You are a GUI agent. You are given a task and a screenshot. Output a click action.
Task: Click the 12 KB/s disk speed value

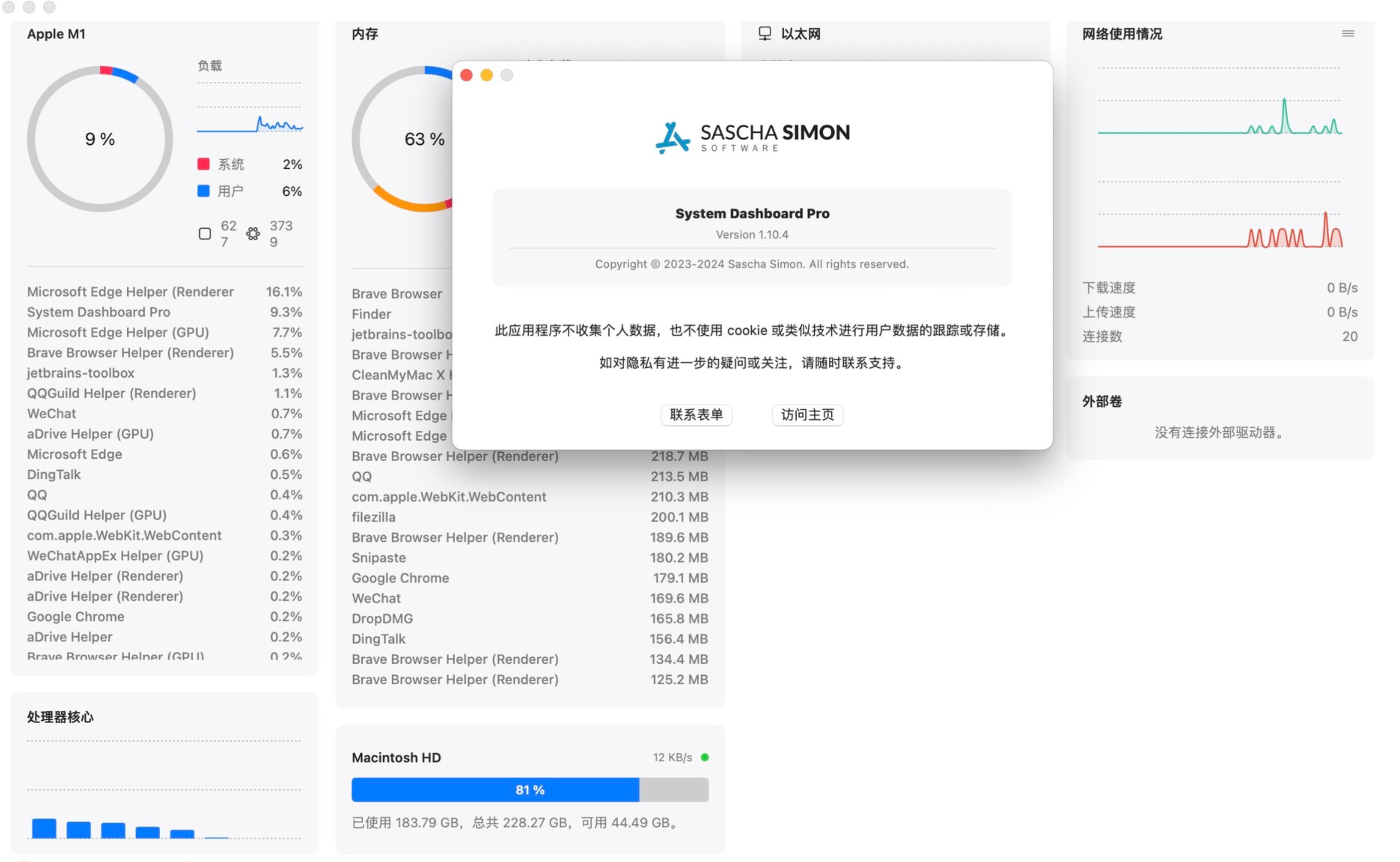(673, 758)
